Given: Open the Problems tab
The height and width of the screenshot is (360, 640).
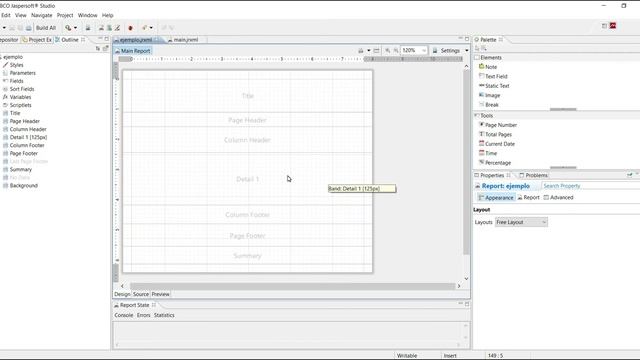Looking at the screenshot, I should pyautogui.click(x=533, y=175).
